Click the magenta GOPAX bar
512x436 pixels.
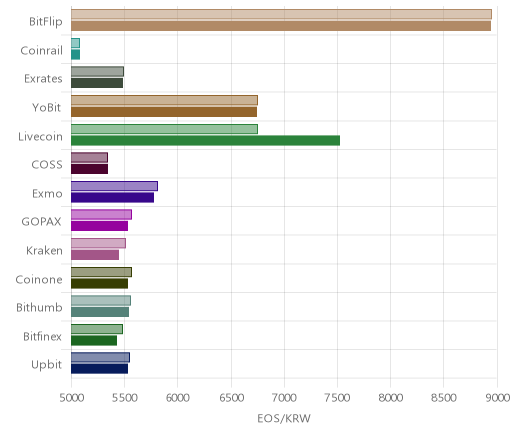(x=100, y=226)
